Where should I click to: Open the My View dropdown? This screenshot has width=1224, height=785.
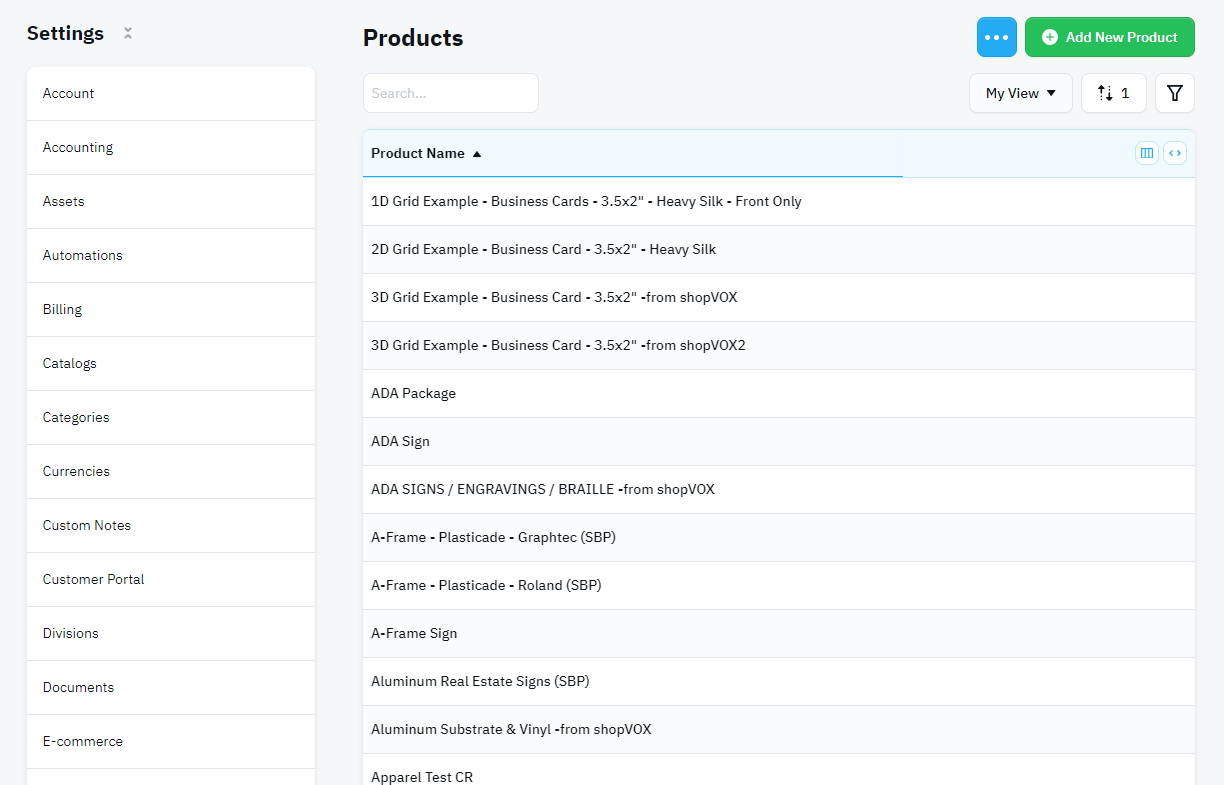coord(1020,92)
